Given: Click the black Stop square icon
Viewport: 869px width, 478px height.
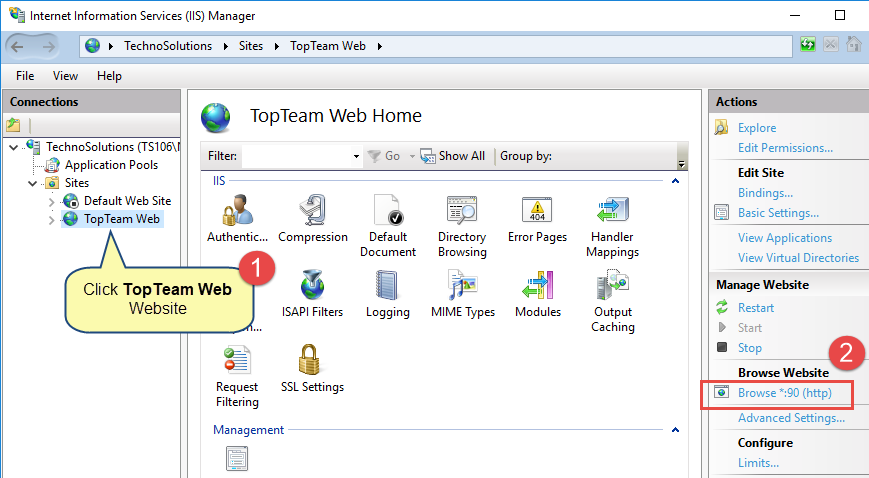Looking at the screenshot, I should [x=722, y=347].
